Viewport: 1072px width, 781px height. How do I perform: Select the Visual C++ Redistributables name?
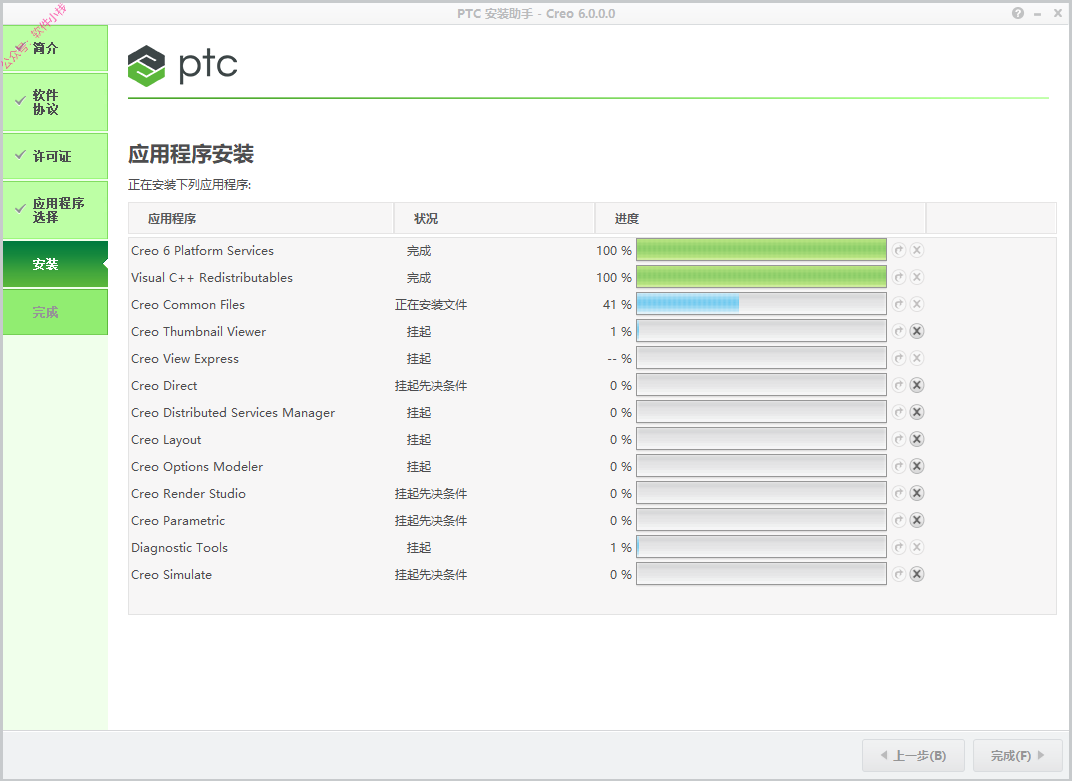(212, 278)
